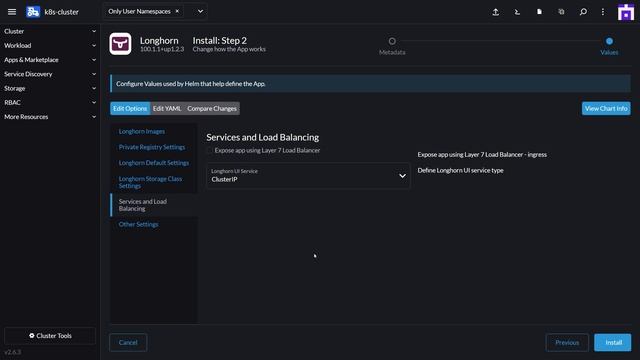
Task: Open the user avatar menu
Action: point(626,12)
